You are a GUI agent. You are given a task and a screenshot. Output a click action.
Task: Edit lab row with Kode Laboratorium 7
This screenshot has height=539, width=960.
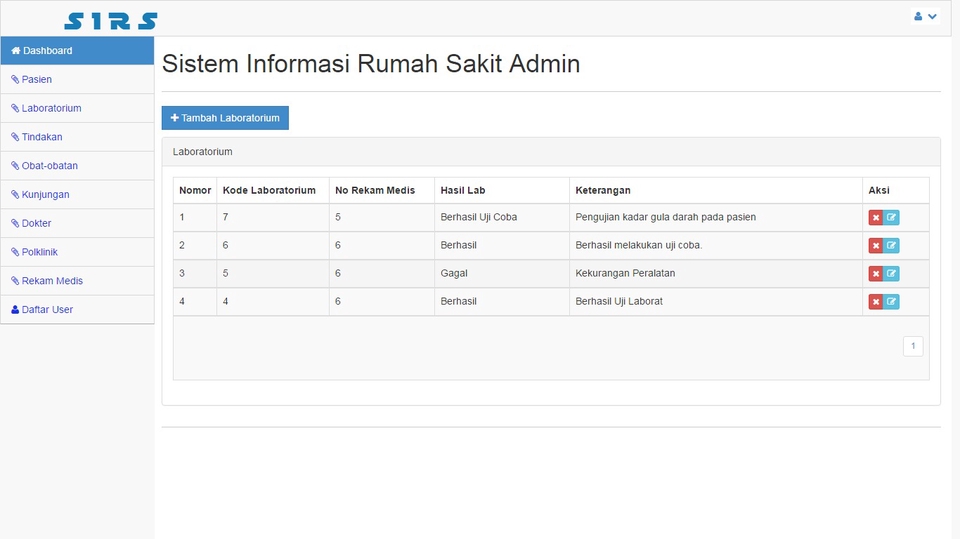892,217
